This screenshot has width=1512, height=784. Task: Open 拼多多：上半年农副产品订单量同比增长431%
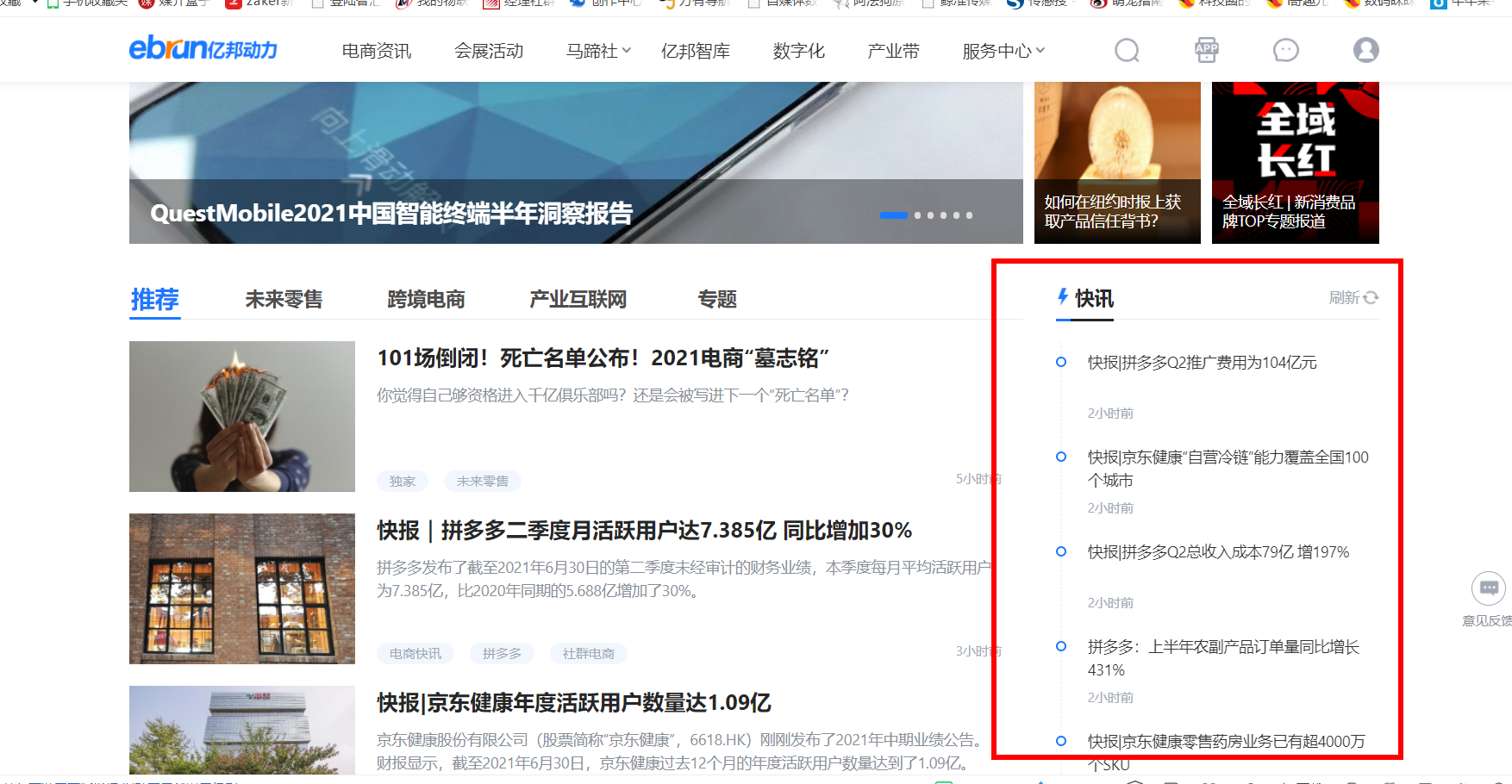click(x=1224, y=658)
